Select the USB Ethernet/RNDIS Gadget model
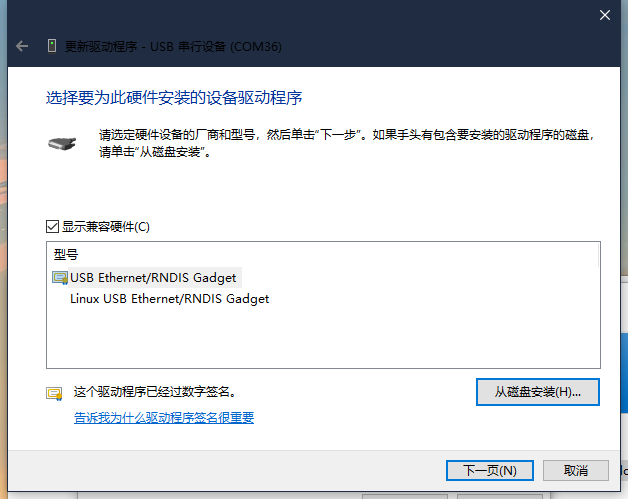 coord(154,277)
